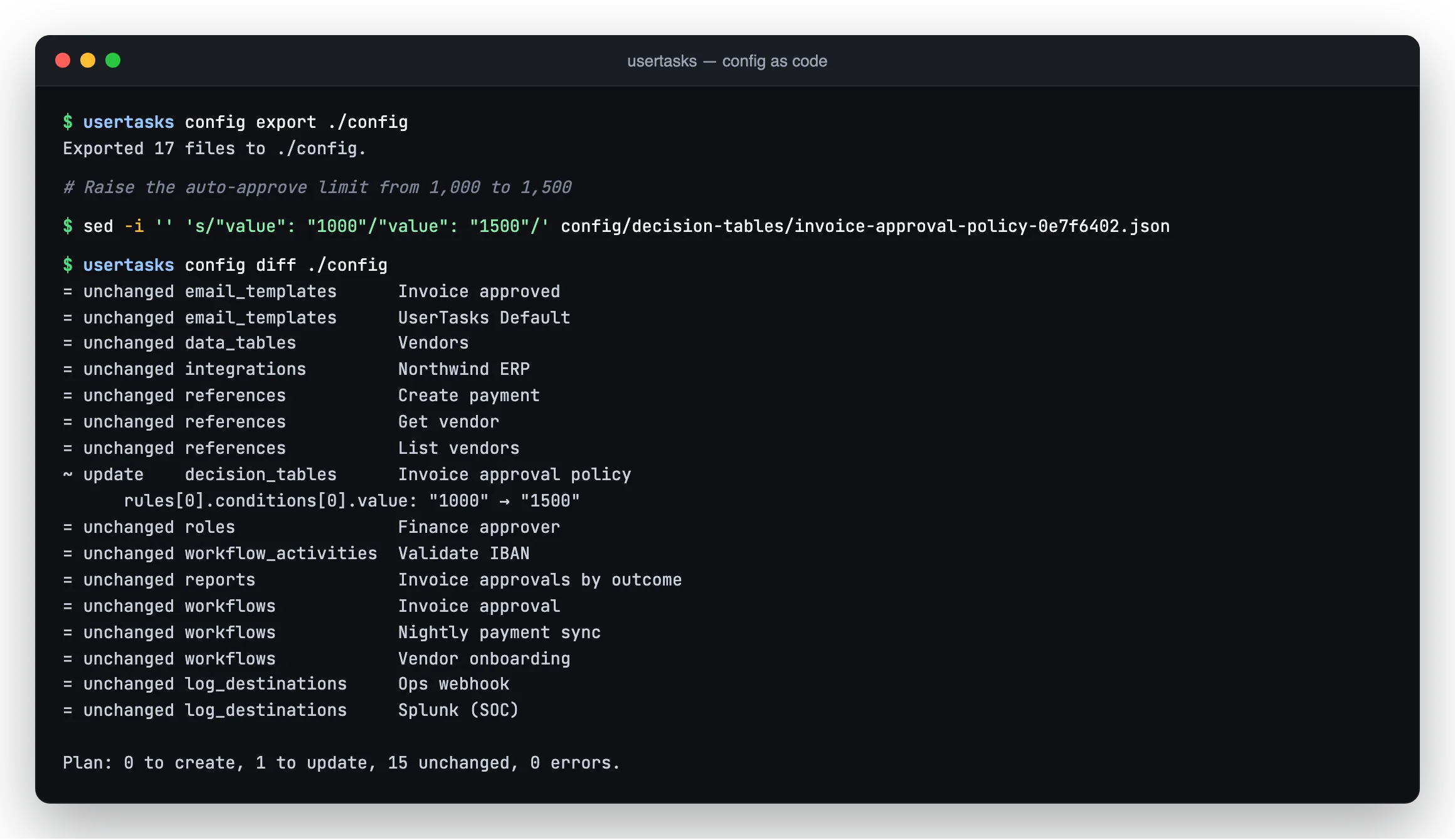Click the 'Invoice approval policy' update row

coord(347,474)
